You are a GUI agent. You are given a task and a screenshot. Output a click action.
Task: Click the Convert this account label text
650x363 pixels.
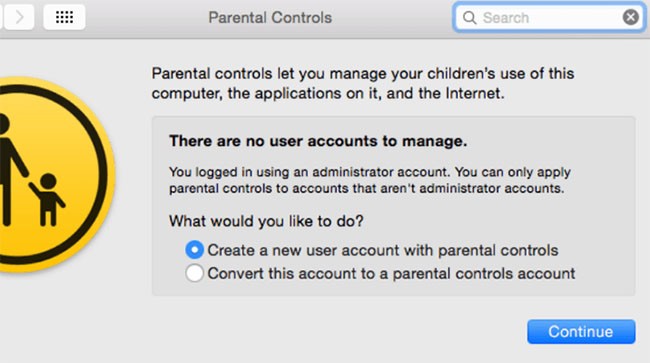coord(391,273)
